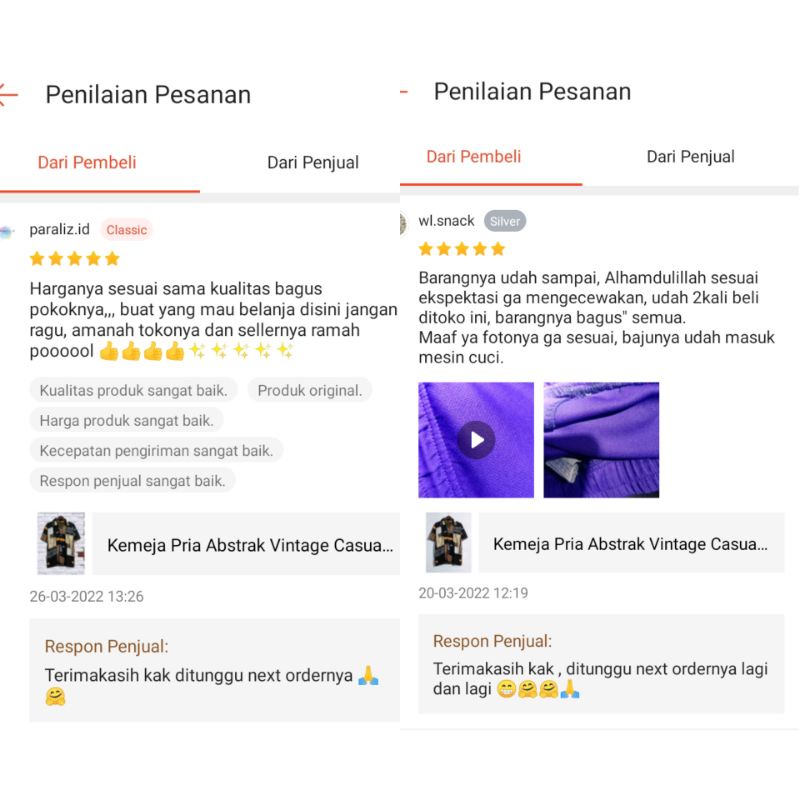Click the Silver membership badge
The height and width of the screenshot is (800, 800).
(505, 221)
